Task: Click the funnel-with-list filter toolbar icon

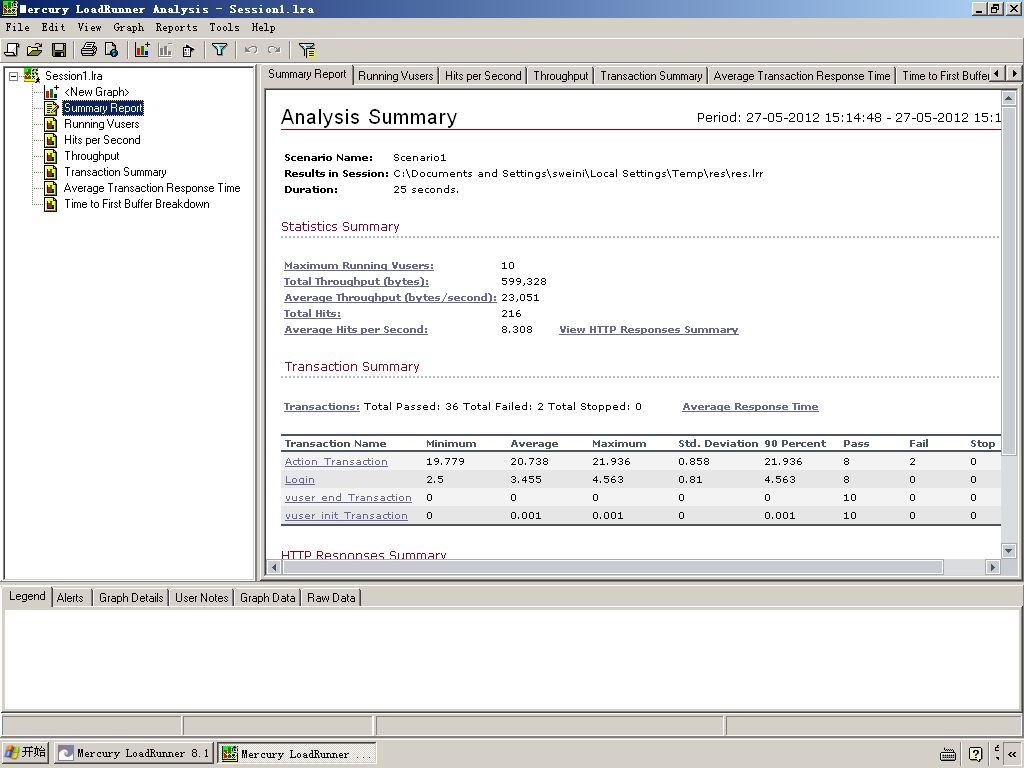Action: [x=306, y=50]
